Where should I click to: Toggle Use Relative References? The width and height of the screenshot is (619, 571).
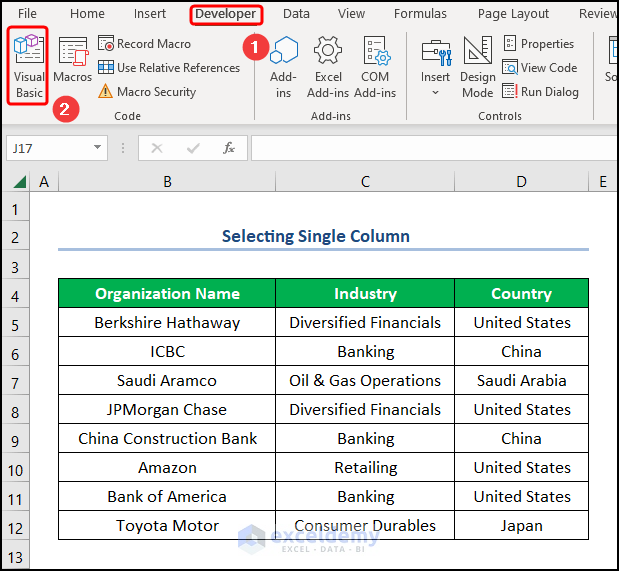(168, 68)
